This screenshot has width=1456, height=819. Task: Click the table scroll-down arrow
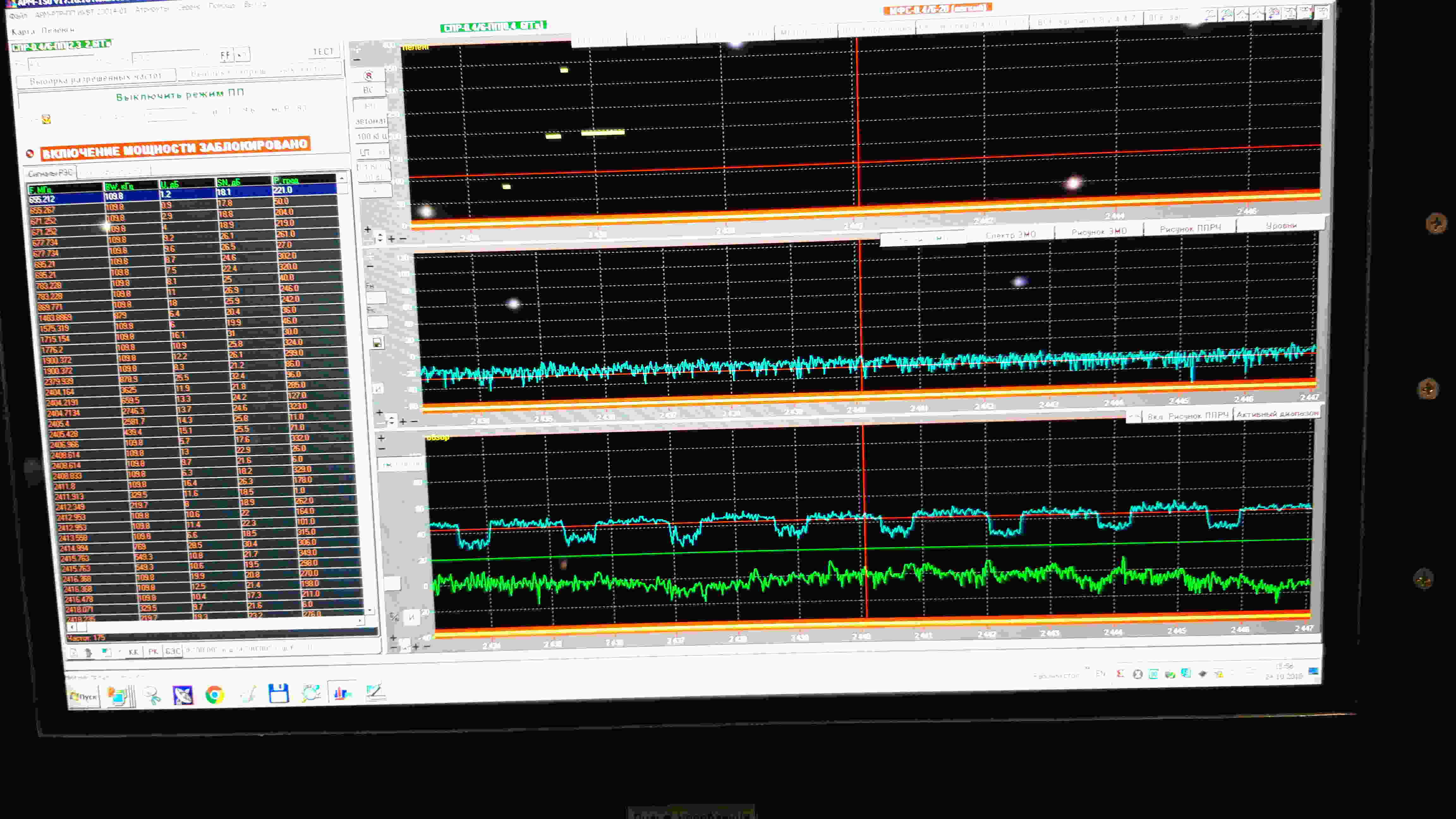pyautogui.click(x=370, y=610)
